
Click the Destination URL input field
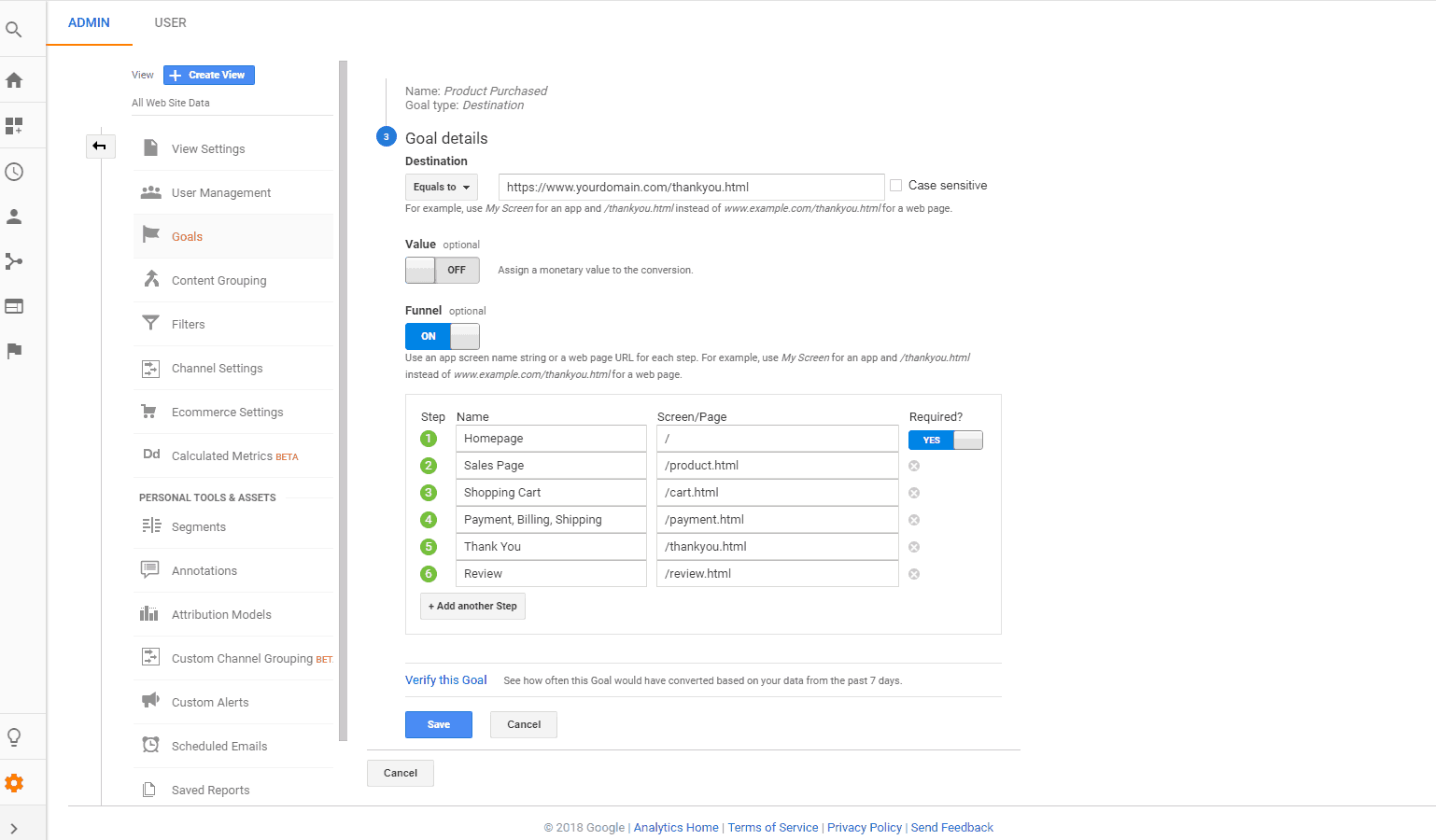click(691, 187)
